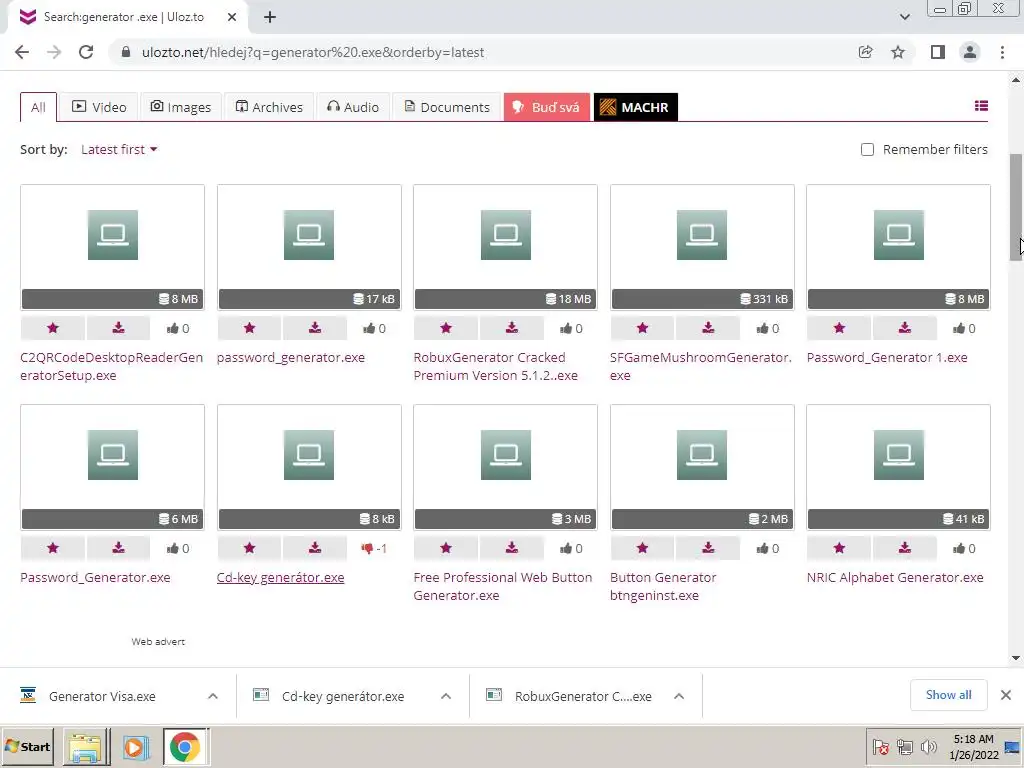
Task: Star the 6 MB Password_Generator.exe file
Action: (53, 549)
